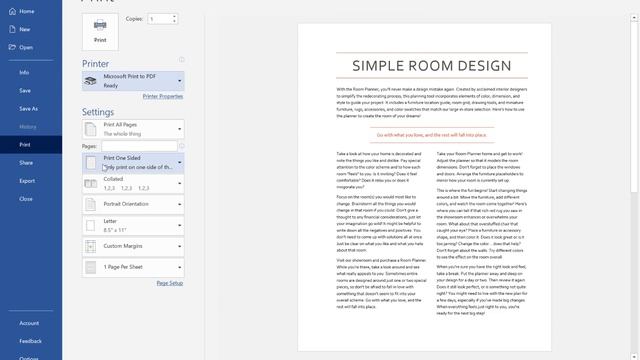
Task: Expand the Letter paper size dropdown
Action: tap(133, 225)
